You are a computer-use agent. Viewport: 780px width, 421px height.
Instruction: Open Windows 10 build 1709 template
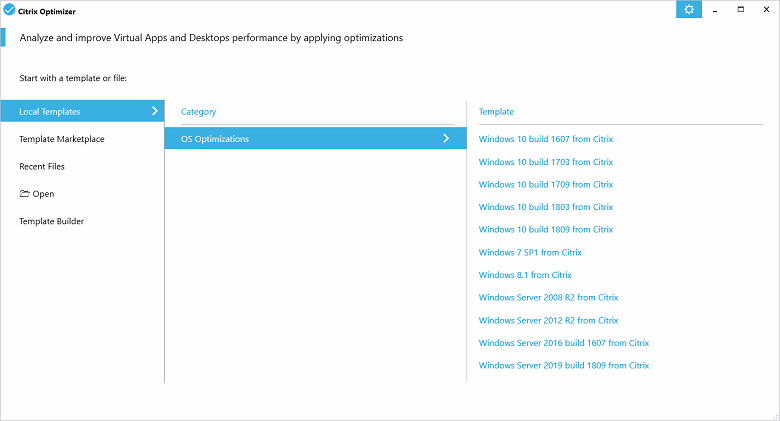(546, 184)
